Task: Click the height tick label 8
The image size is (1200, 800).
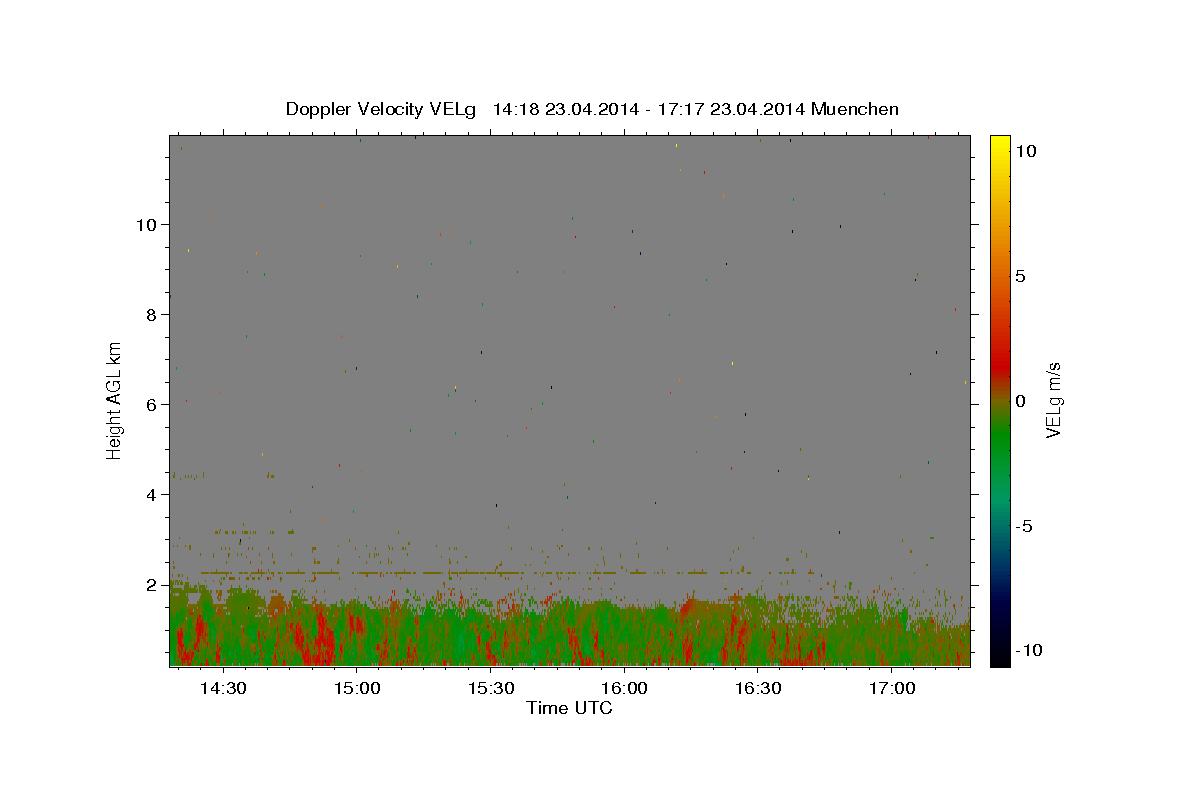Action: point(153,315)
